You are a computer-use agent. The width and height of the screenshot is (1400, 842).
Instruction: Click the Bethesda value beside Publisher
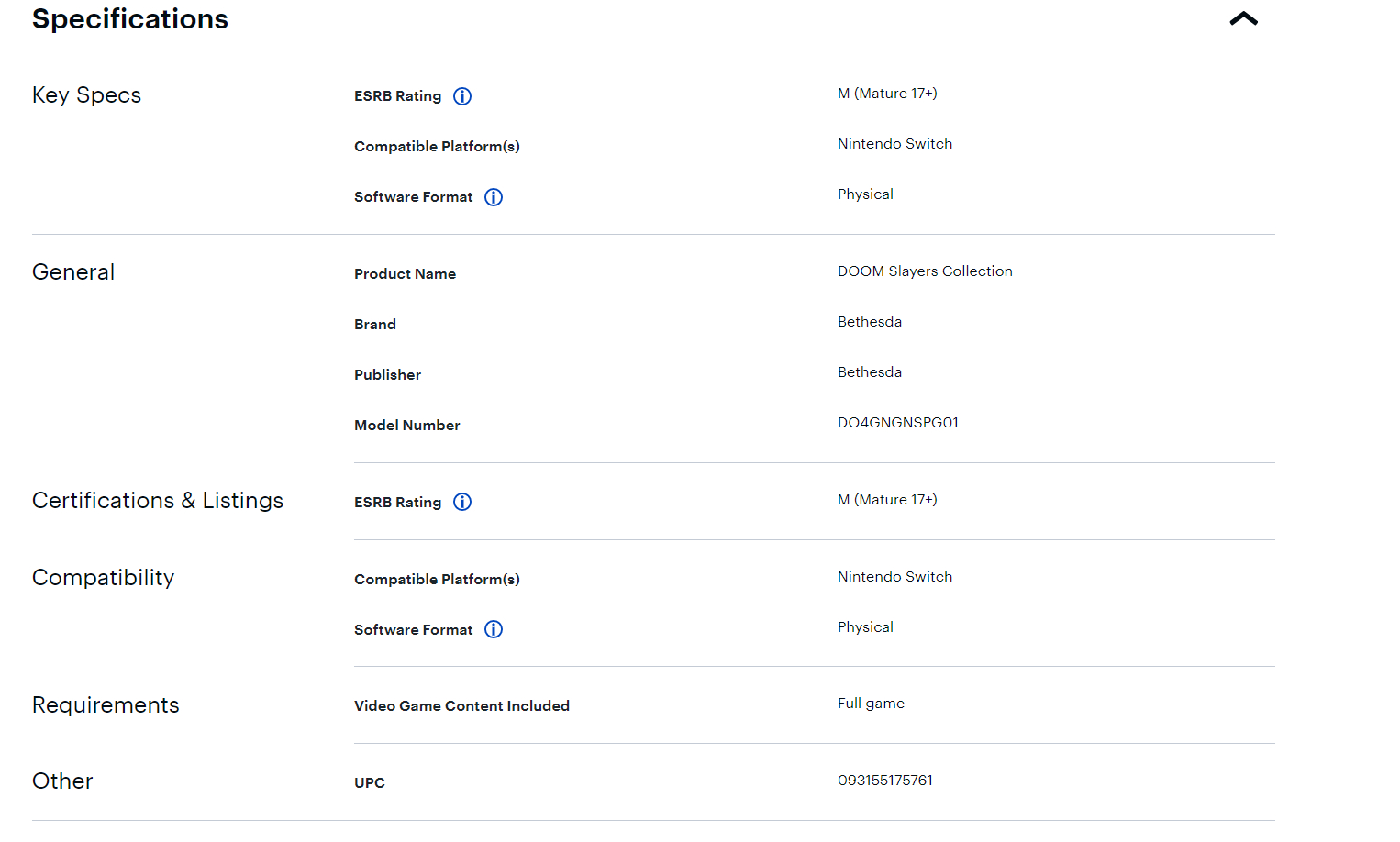click(x=869, y=372)
